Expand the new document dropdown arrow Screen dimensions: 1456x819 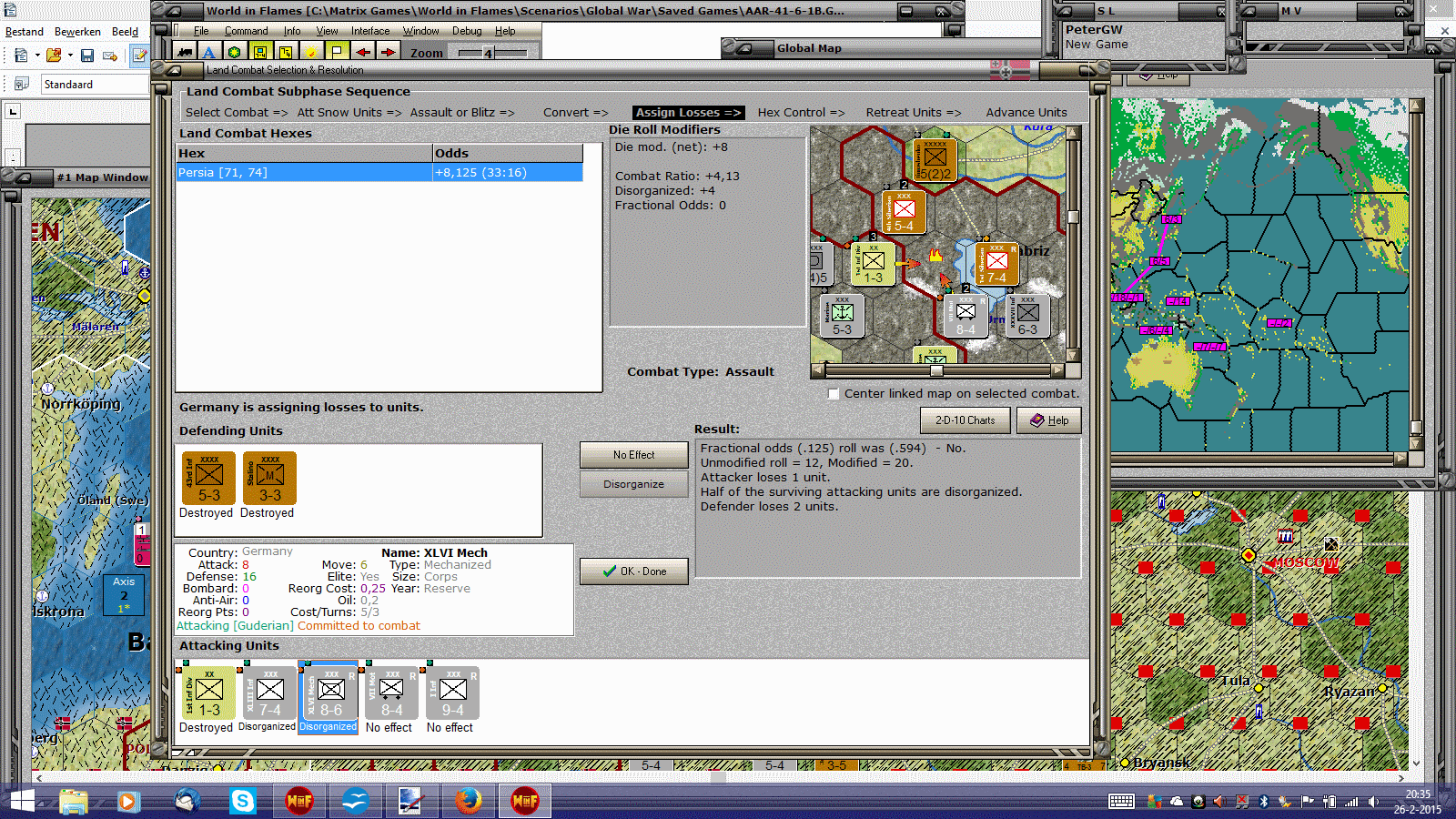click(37, 56)
